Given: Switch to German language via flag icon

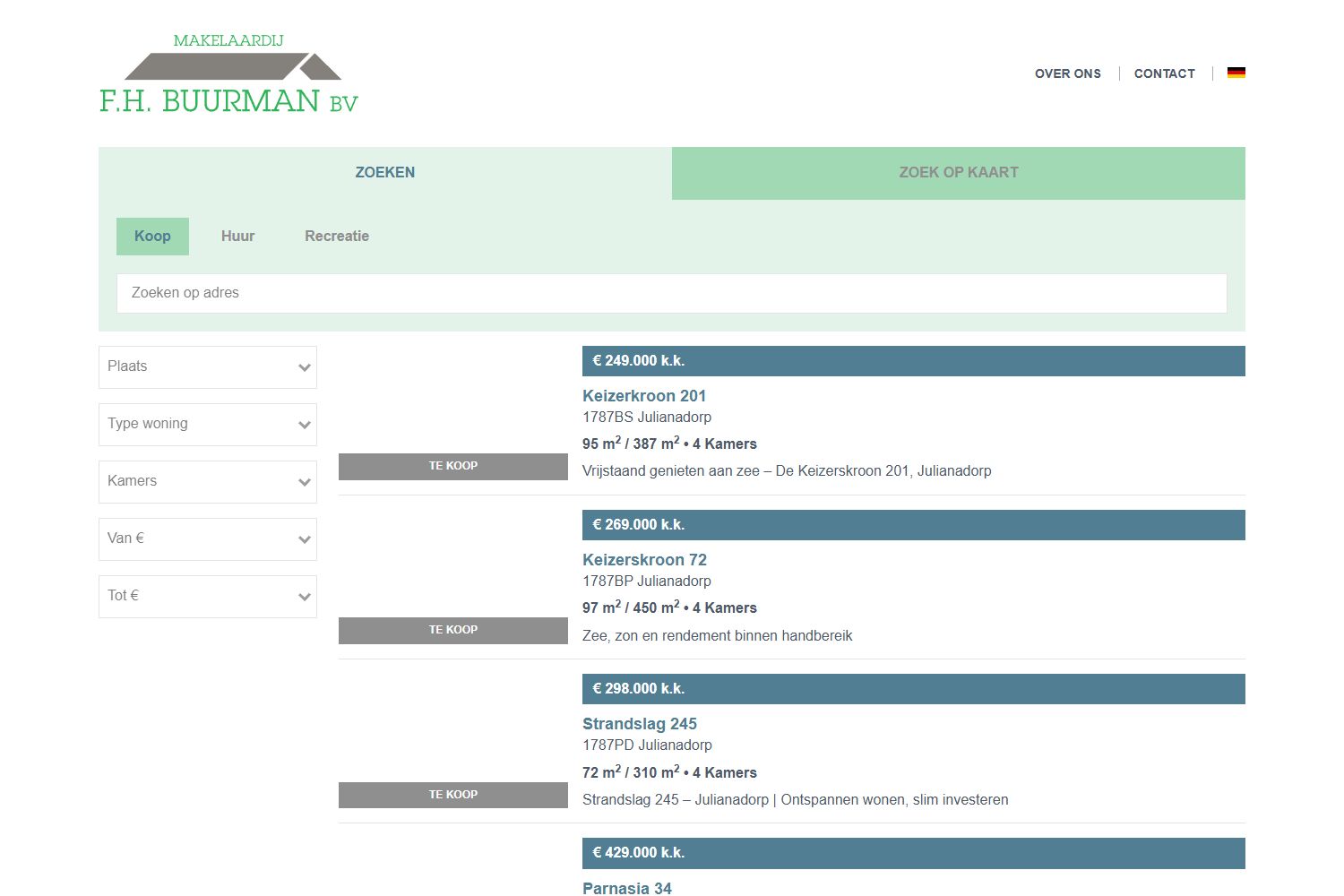Looking at the screenshot, I should tap(1236, 73).
